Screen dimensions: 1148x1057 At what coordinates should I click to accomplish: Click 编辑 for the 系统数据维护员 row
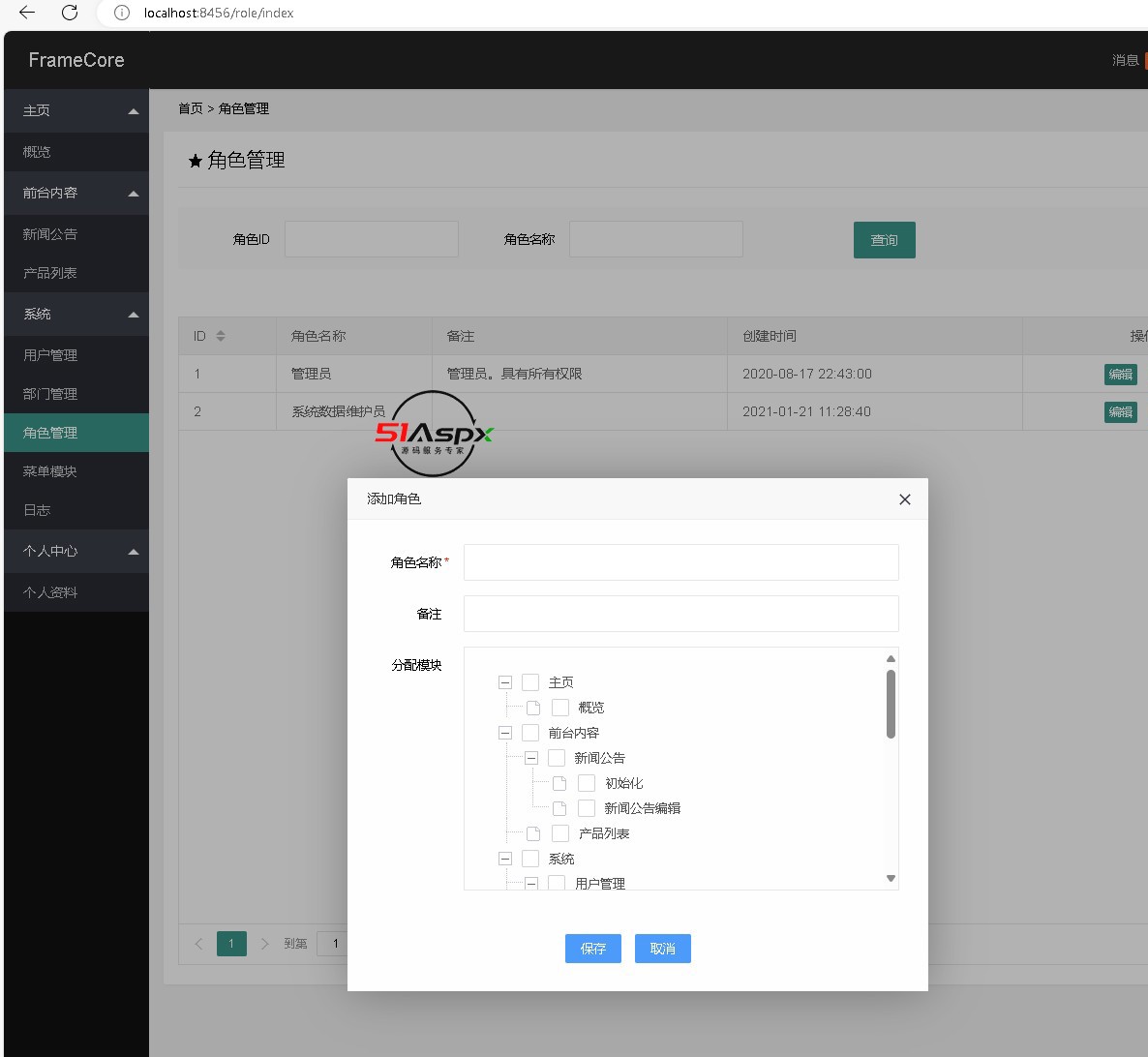click(x=1120, y=412)
